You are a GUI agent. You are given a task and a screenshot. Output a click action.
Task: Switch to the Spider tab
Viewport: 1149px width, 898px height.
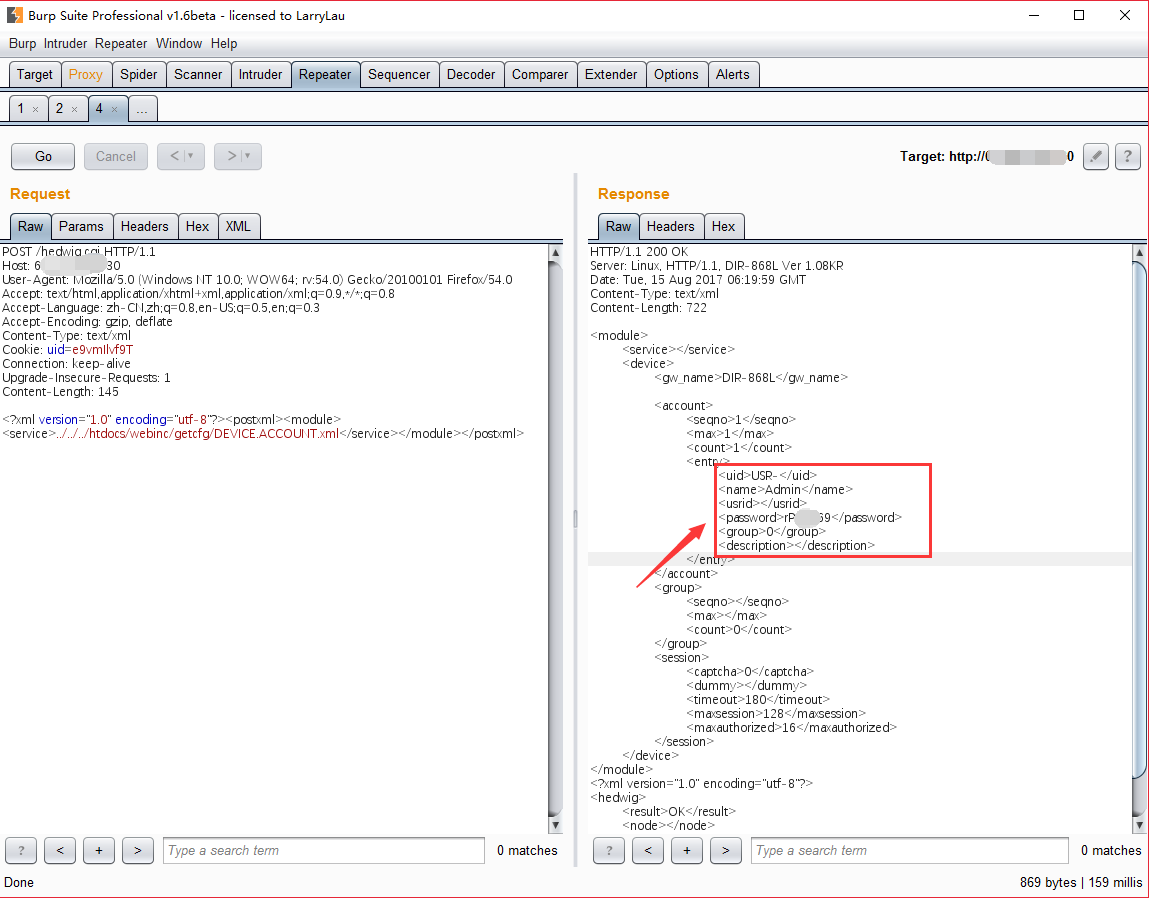tap(138, 75)
